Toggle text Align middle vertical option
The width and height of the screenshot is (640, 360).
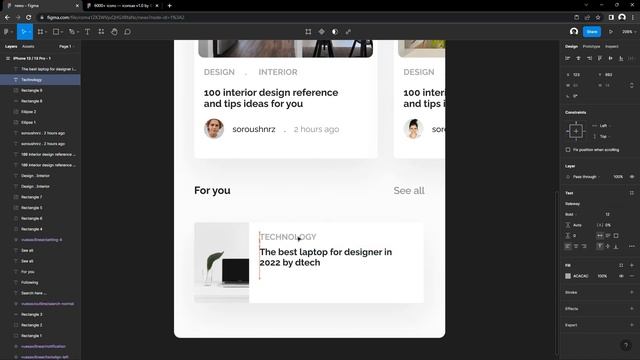pos(608,246)
